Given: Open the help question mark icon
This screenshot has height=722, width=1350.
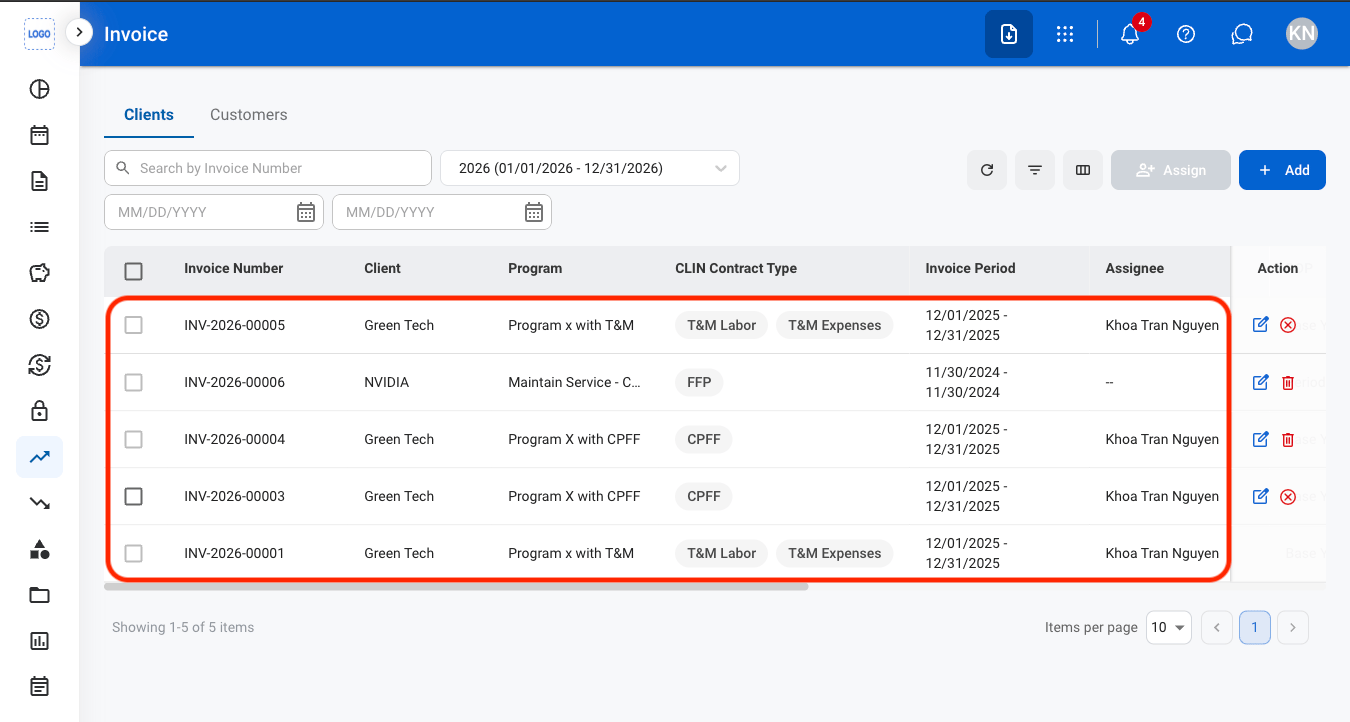Looking at the screenshot, I should click(1186, 34).
